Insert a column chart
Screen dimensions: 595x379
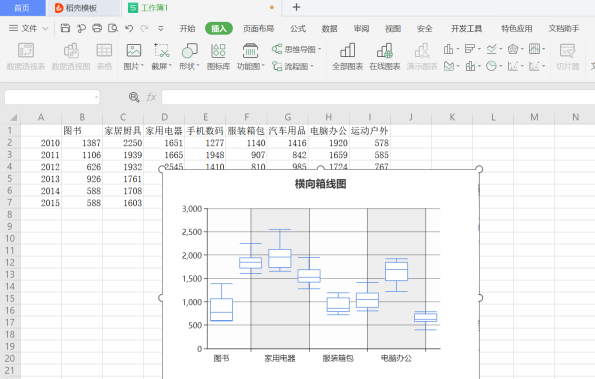[x=448, y=49]
